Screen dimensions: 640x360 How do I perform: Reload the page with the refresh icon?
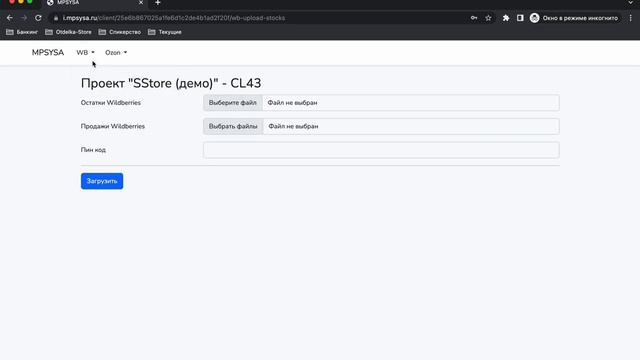tap(38, 18)
